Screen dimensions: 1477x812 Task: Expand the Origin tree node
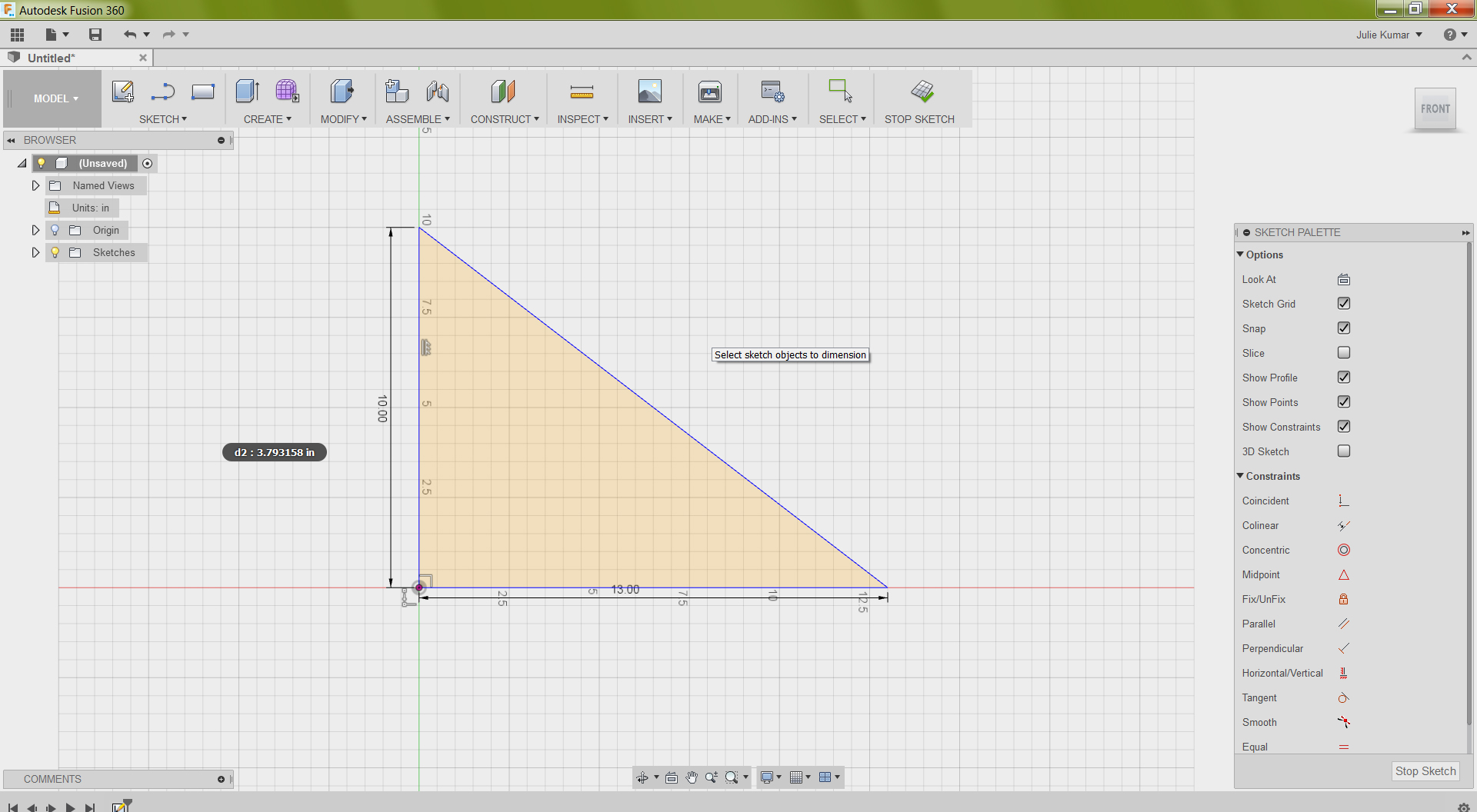35,230
